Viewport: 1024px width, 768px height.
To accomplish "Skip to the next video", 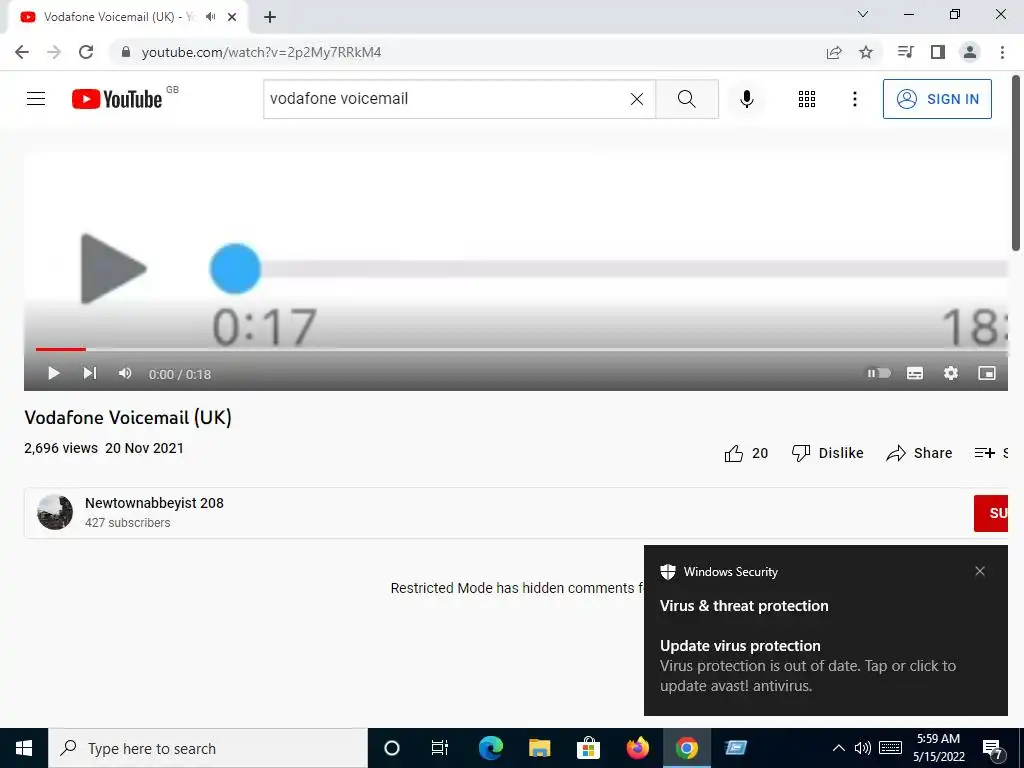I will 89,373.
